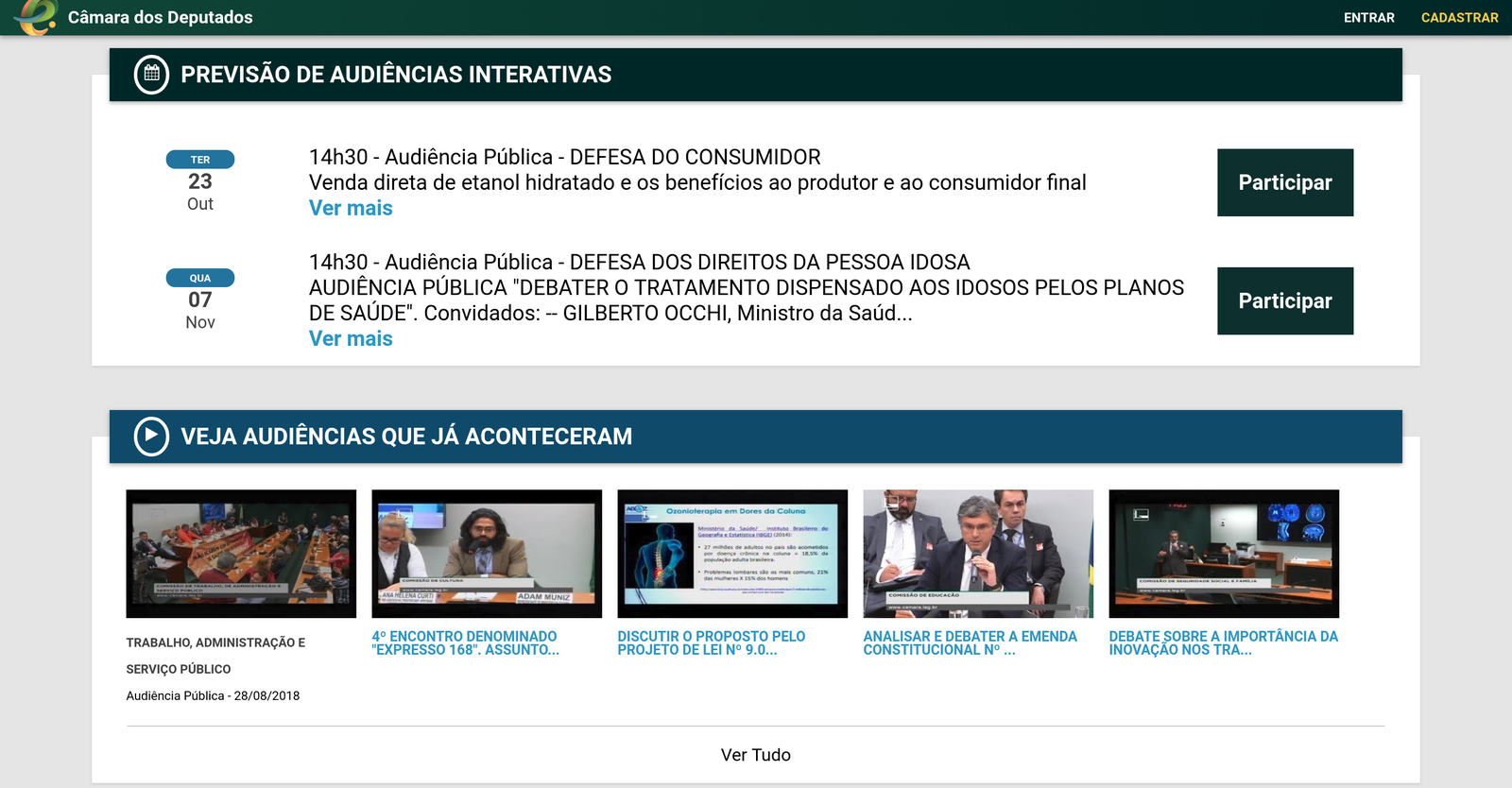The height and width of the screenshot is (788, 1512).
Task: Expand Ver mais for the etanol hearing
Action: (x=351, y=209)
